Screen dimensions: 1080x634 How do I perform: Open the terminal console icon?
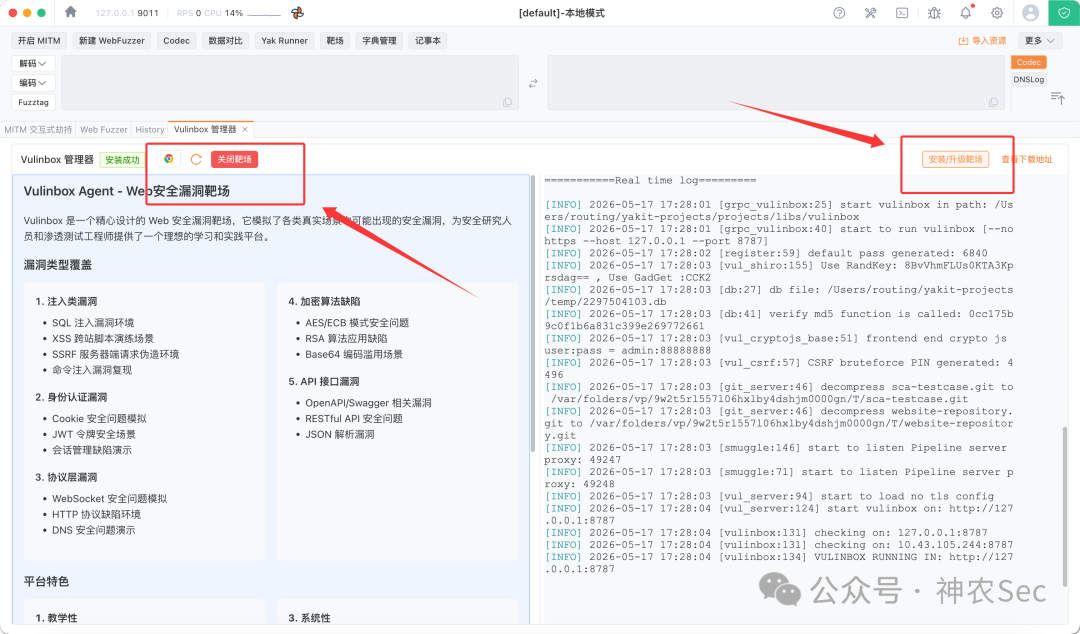click(x=902, y=12)
